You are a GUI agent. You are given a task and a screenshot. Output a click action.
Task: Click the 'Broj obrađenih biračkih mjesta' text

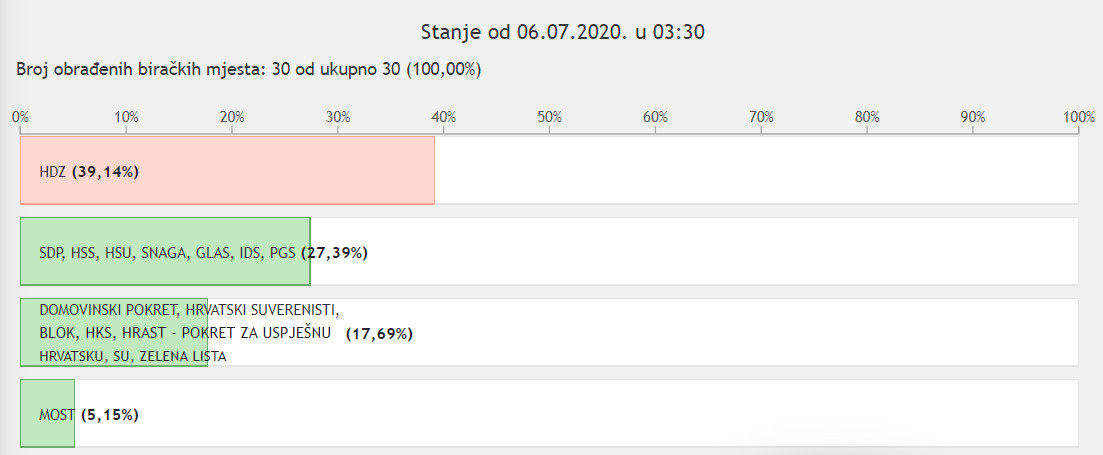134,70
